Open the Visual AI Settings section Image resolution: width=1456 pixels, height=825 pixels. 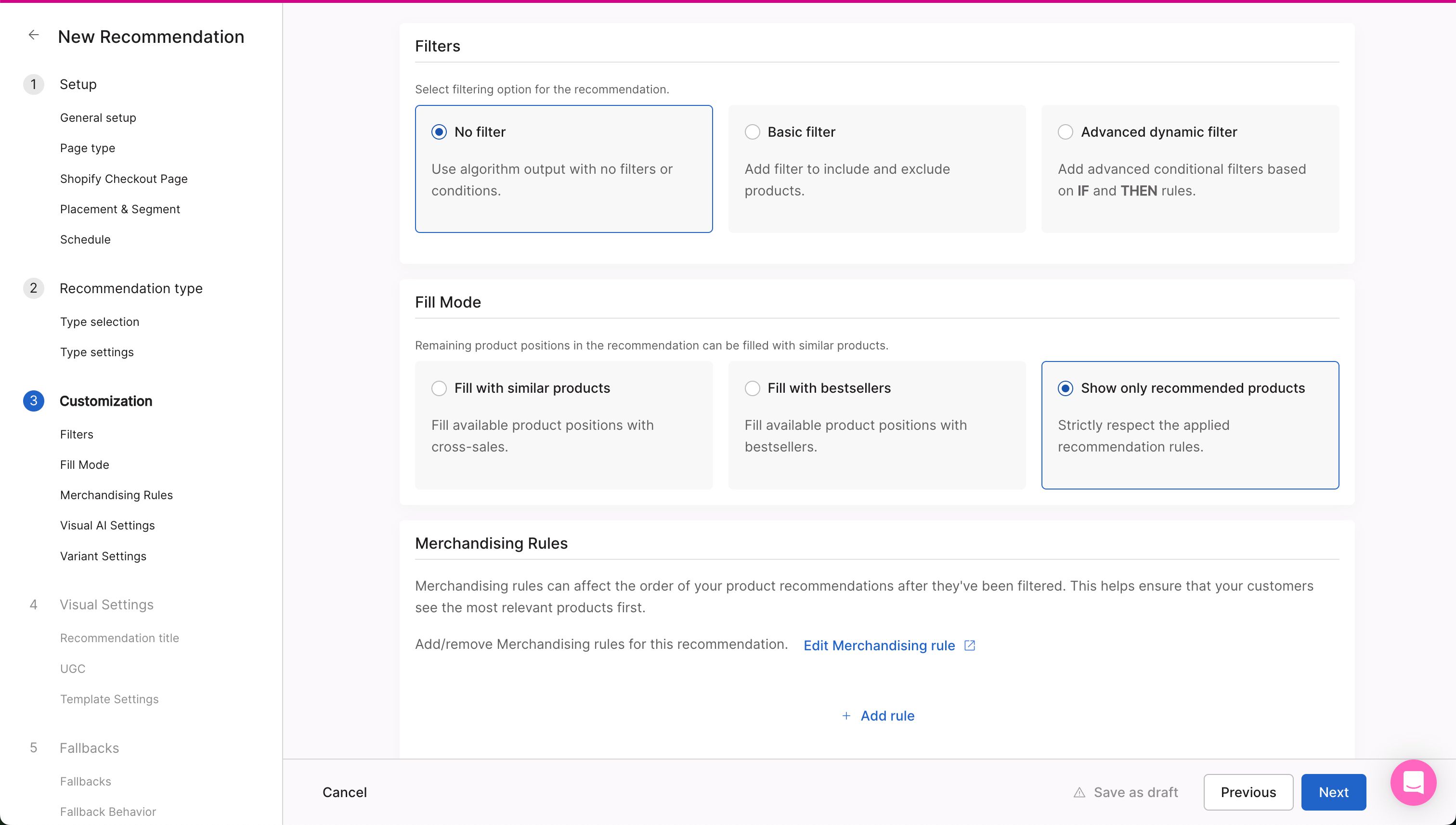(x=107, y=525)
